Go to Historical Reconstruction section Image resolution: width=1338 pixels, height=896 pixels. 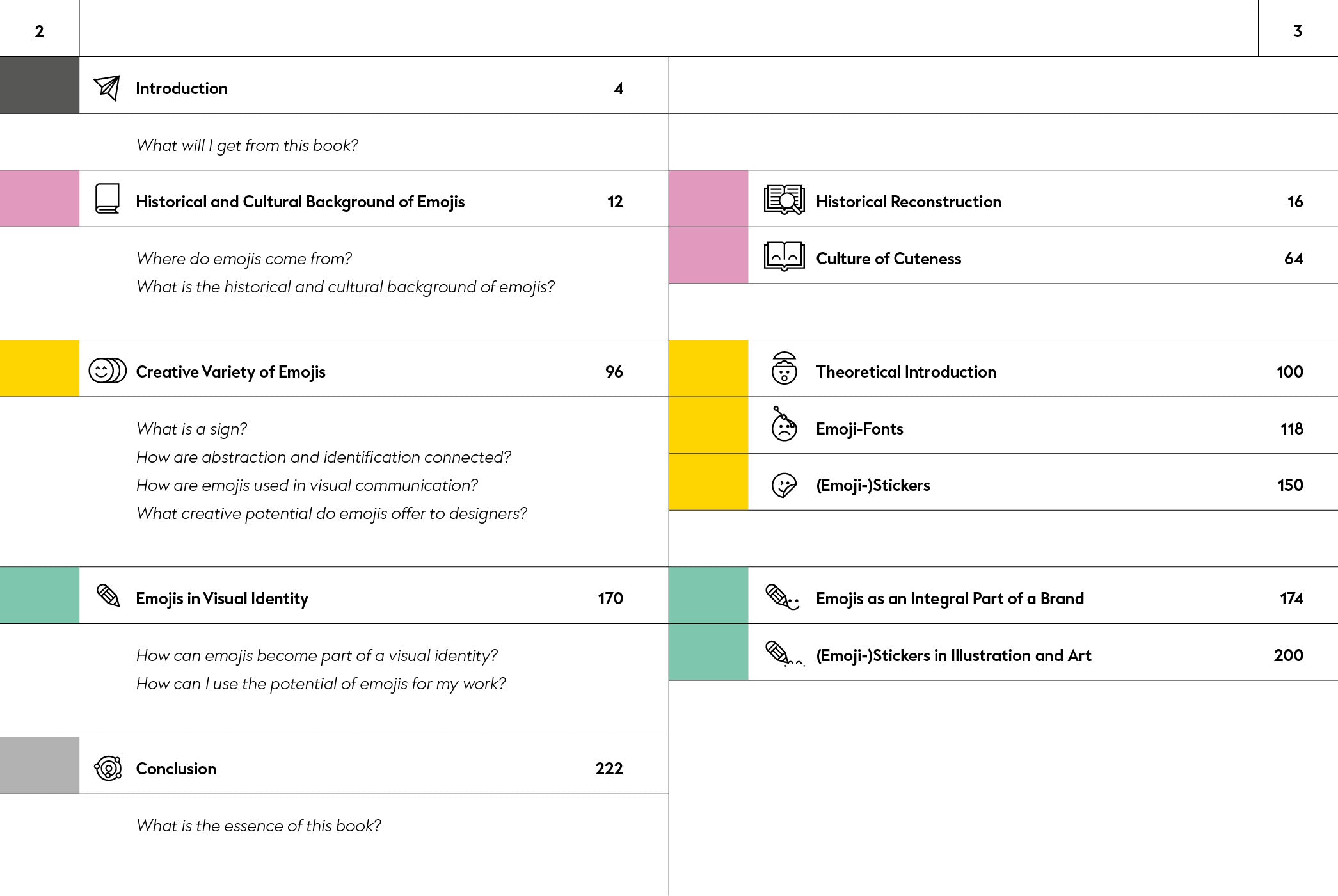coord(908,202)
